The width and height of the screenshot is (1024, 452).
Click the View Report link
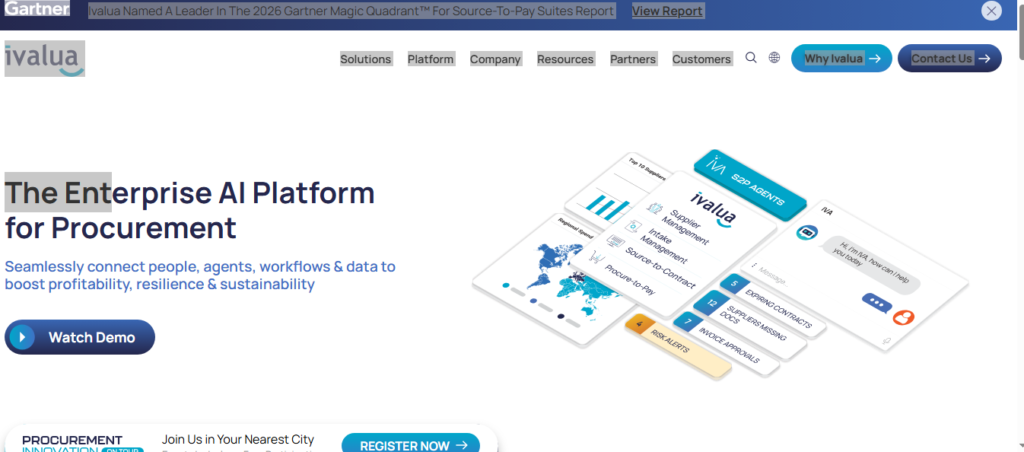click(x=667, y=11)
